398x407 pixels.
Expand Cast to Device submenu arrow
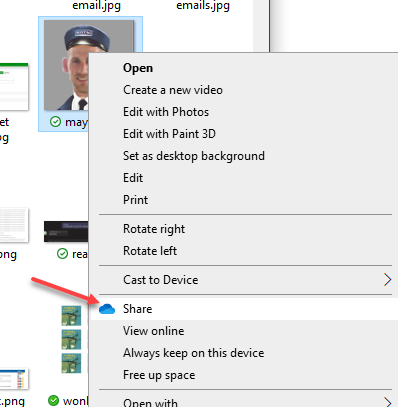387,280
